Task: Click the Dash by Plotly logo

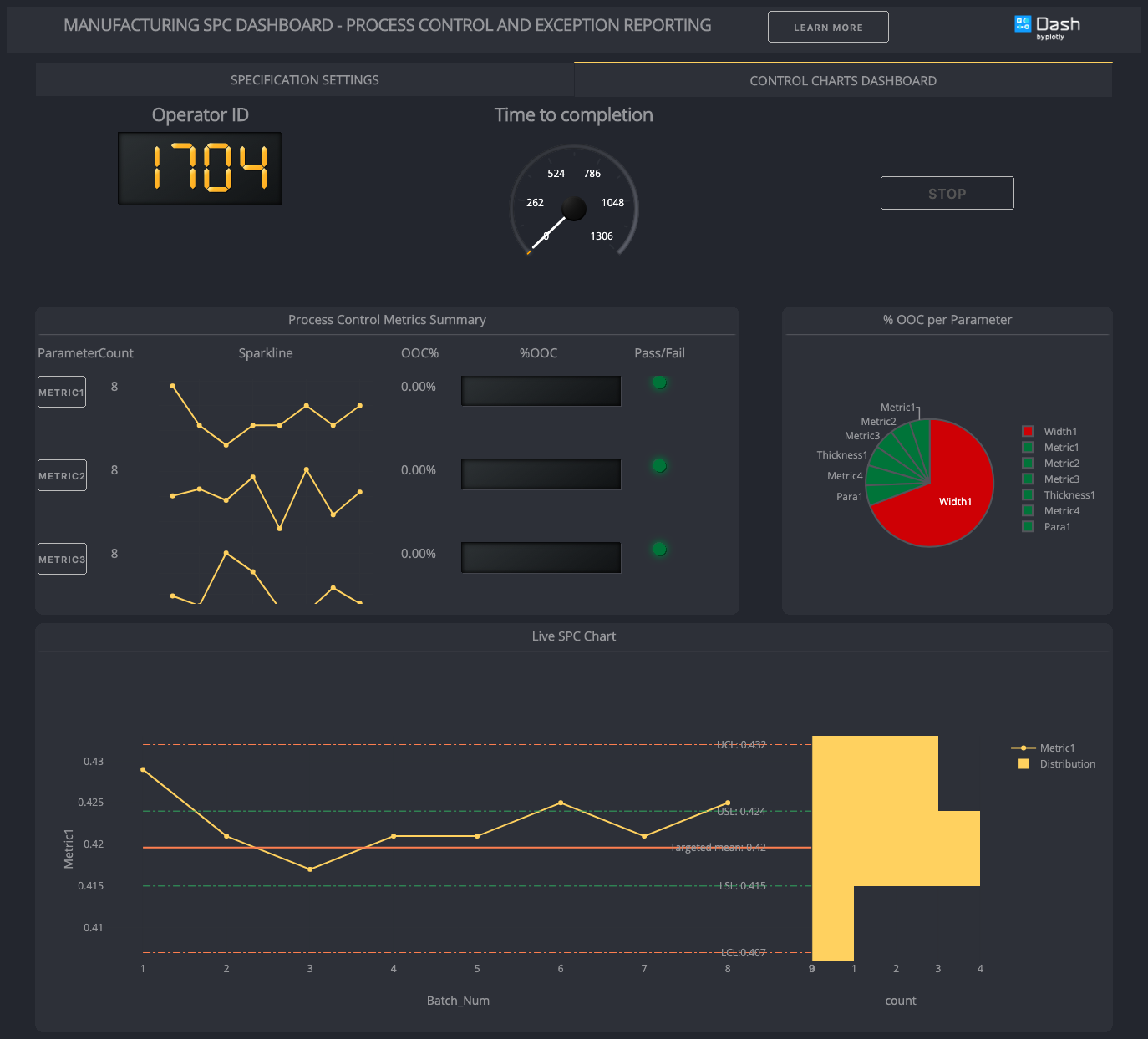Action: (x=1045, y=24)
